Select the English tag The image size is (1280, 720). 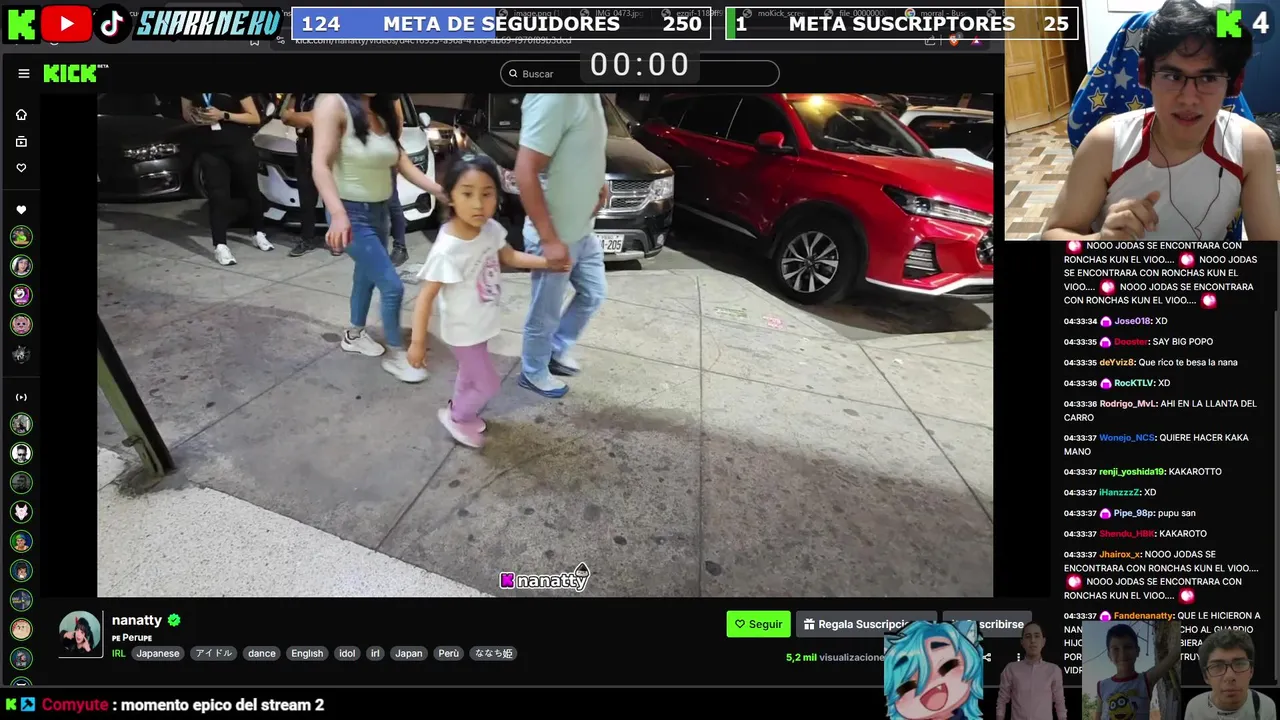click(x=307, y=653)
